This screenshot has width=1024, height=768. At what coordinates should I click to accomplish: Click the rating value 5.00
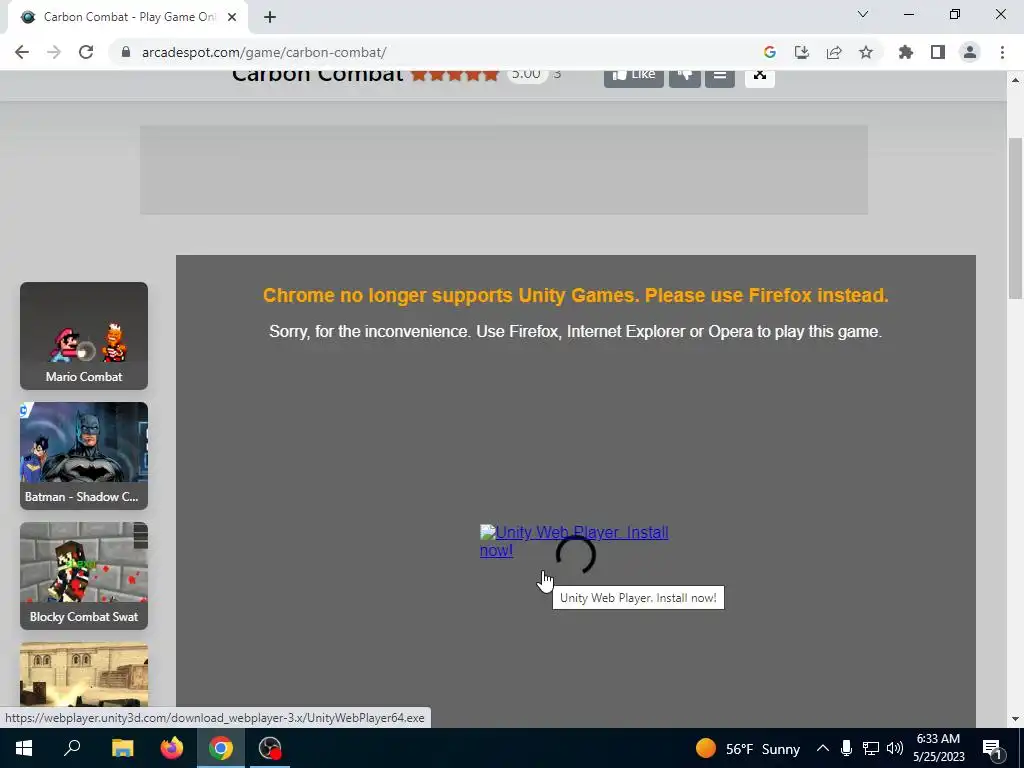point(526,75)
